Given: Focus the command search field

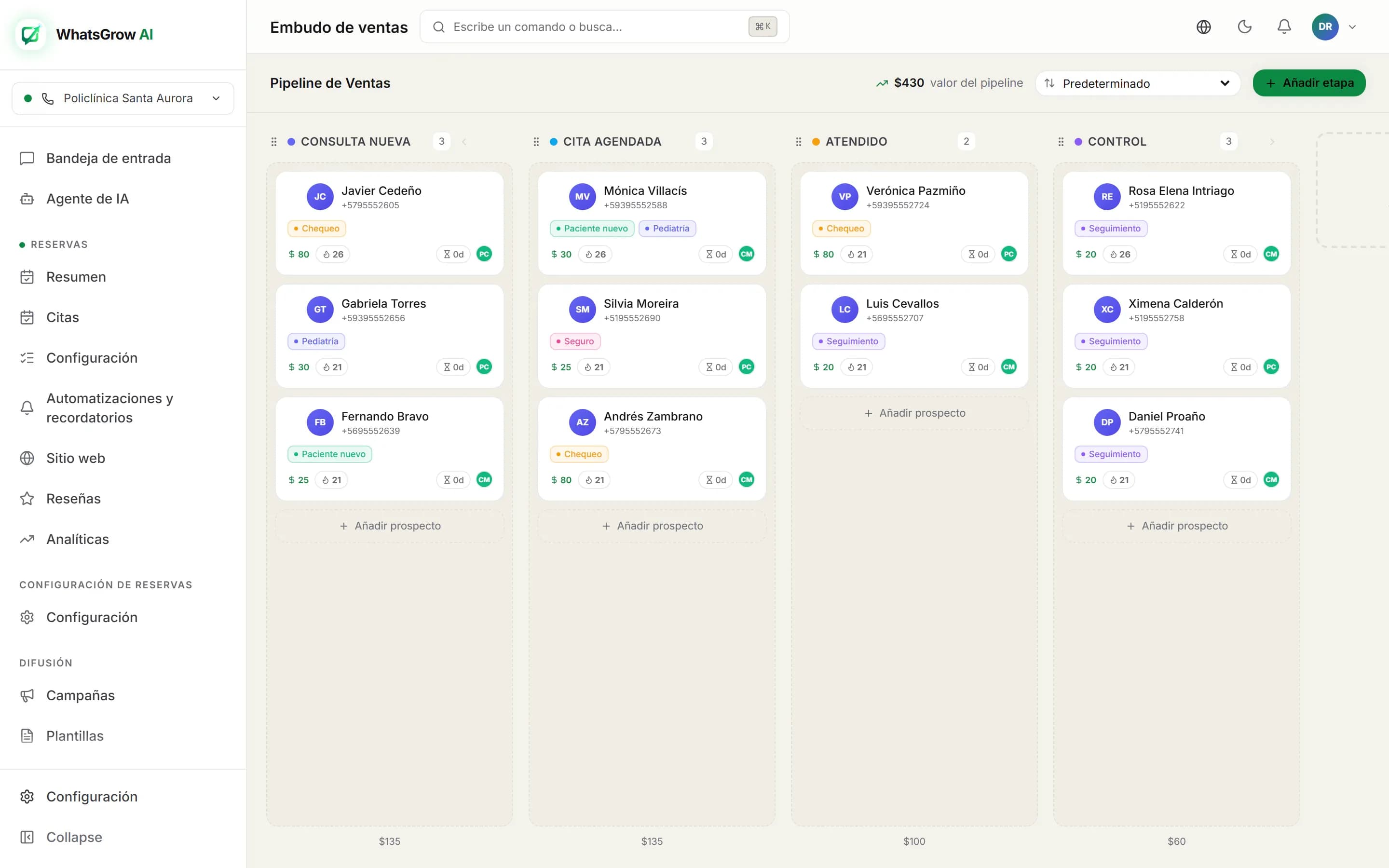Looking at the screenshot, I should point(604,27).
